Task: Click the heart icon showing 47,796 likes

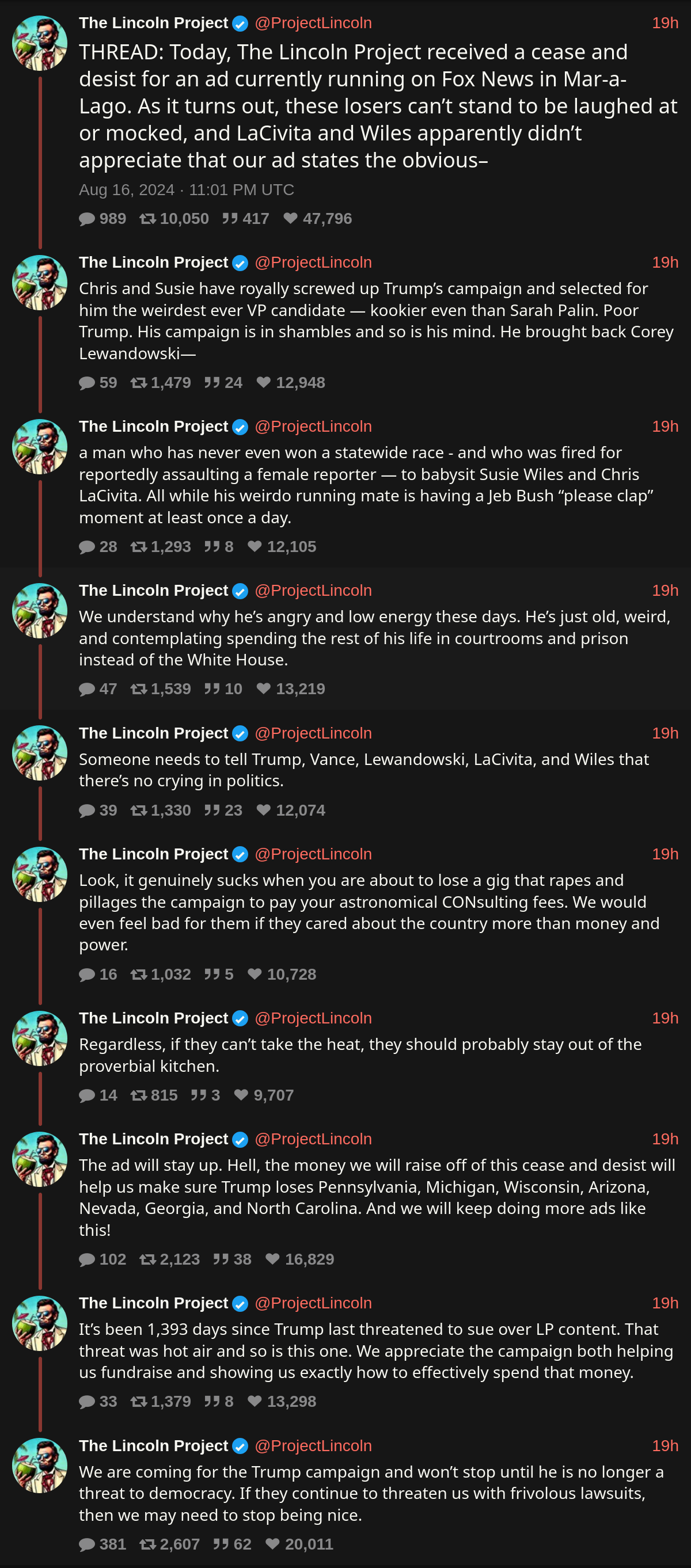Action: tap(290, 219)
